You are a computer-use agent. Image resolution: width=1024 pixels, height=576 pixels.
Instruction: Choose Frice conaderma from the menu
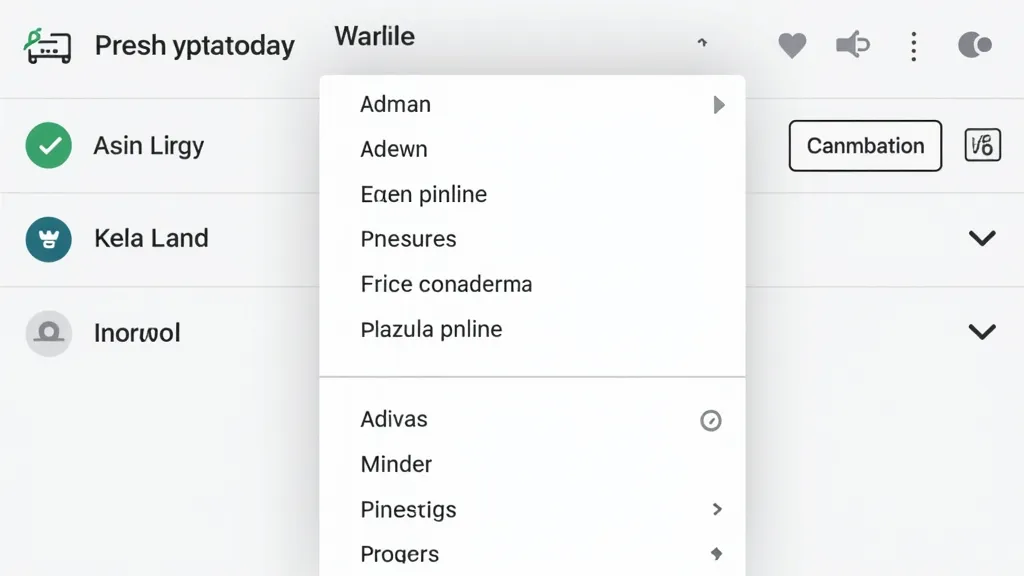[x=446, y=284]
